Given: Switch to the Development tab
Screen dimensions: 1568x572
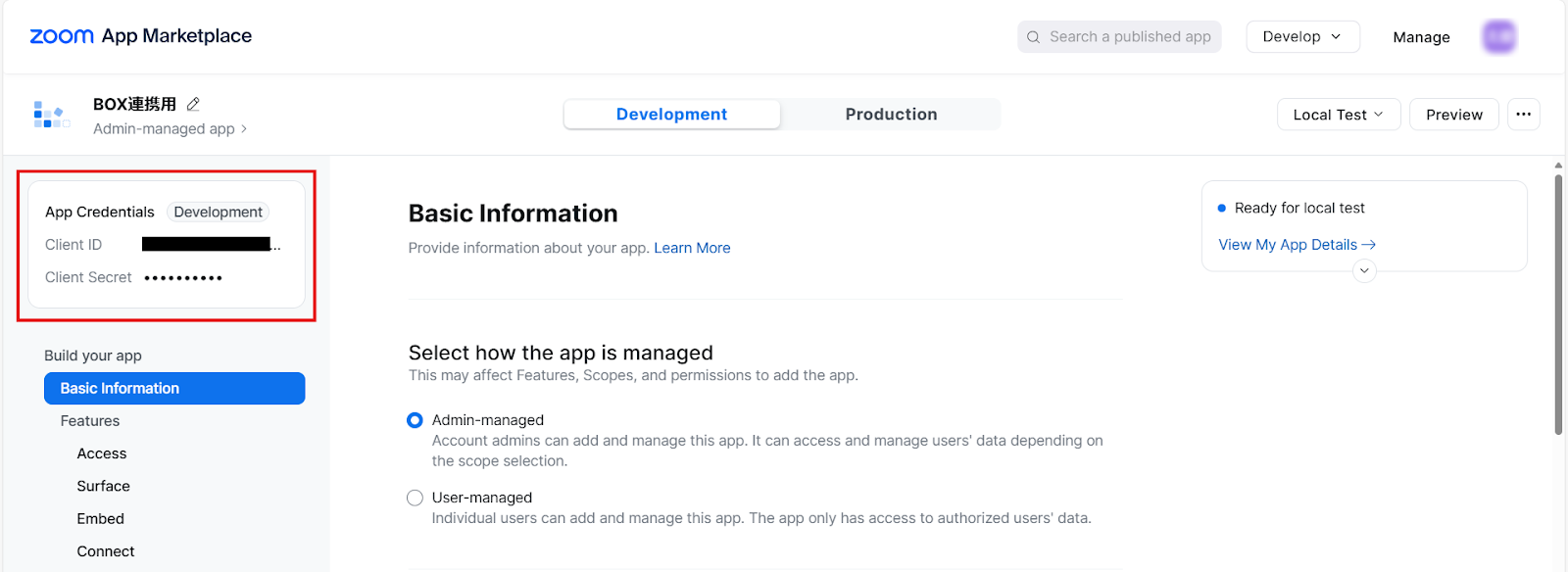Looking at the screenshot, I should (x=671, y=115).
